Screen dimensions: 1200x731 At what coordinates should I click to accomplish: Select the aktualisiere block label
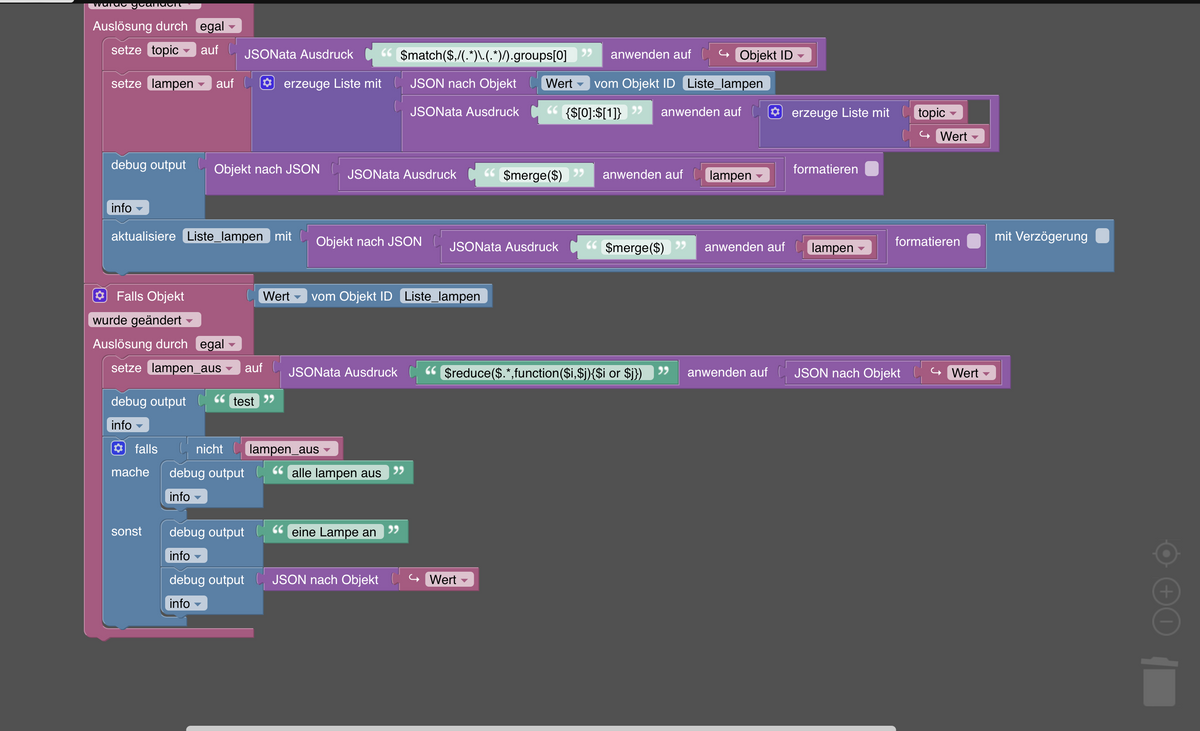click(x=143, y=236)
